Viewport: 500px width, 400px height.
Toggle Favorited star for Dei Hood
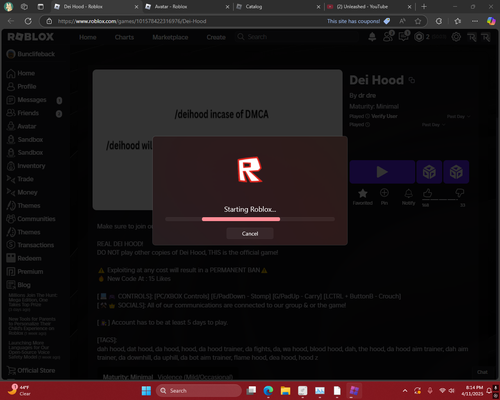[x=363, y=197]
